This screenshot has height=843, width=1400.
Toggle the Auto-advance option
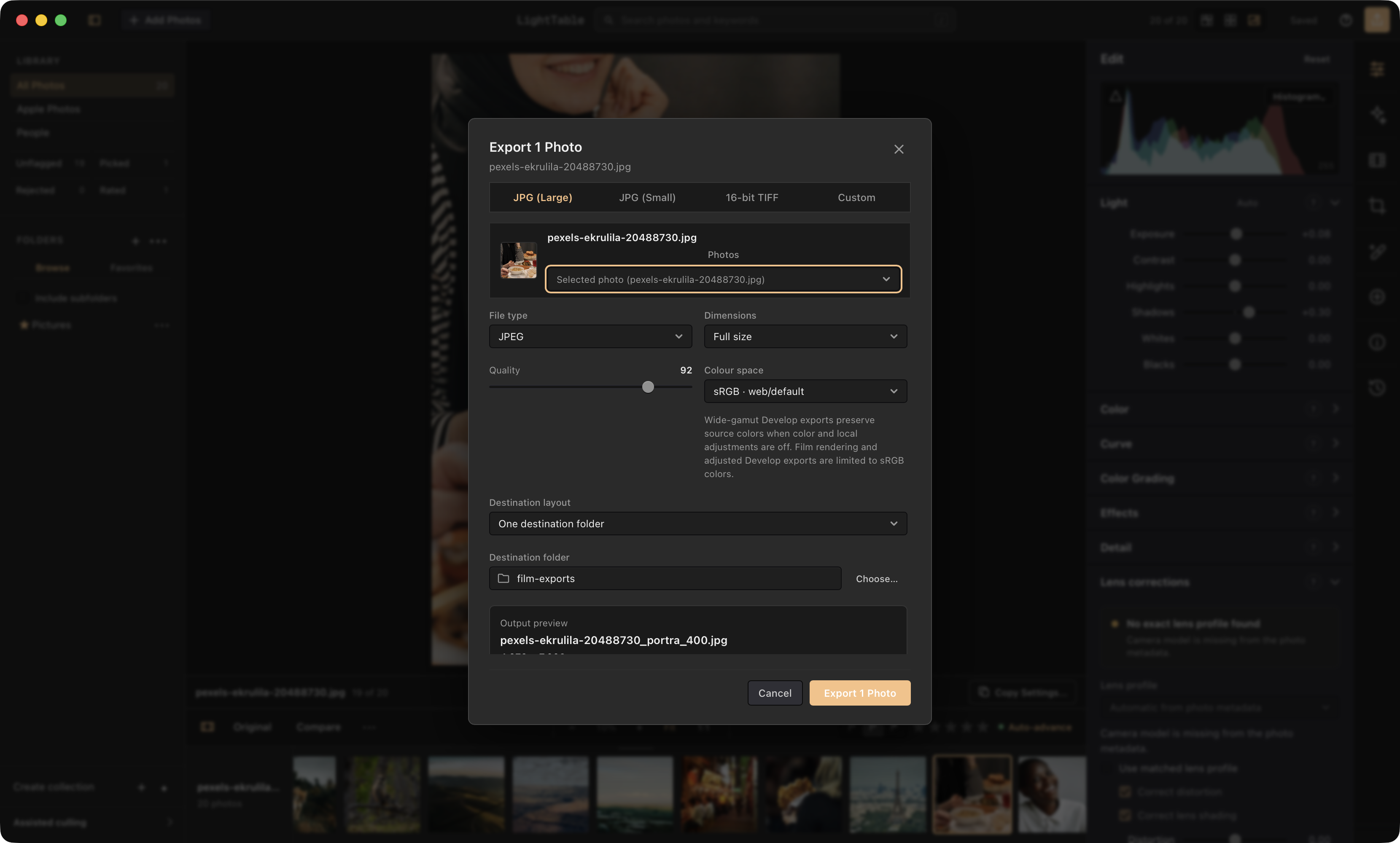click(1035, 727)
